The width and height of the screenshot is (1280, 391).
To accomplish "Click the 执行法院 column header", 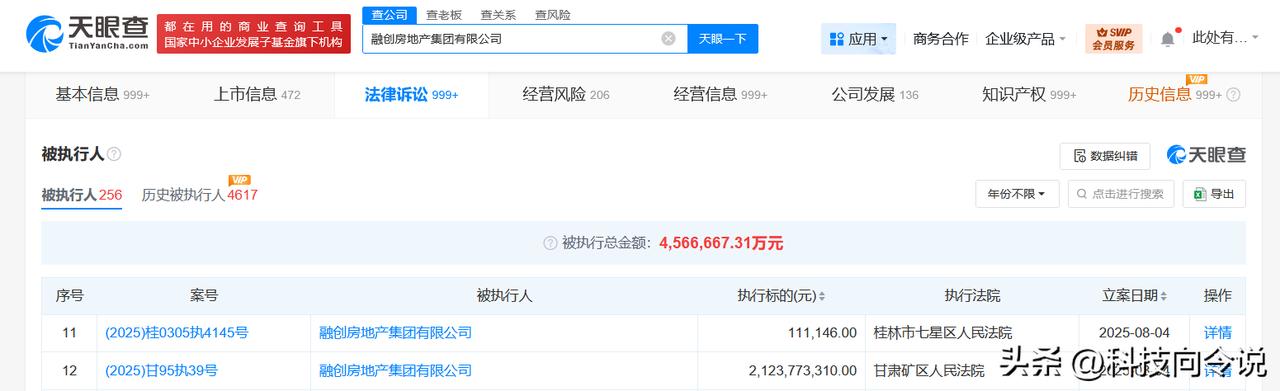I will coord(973,295).
